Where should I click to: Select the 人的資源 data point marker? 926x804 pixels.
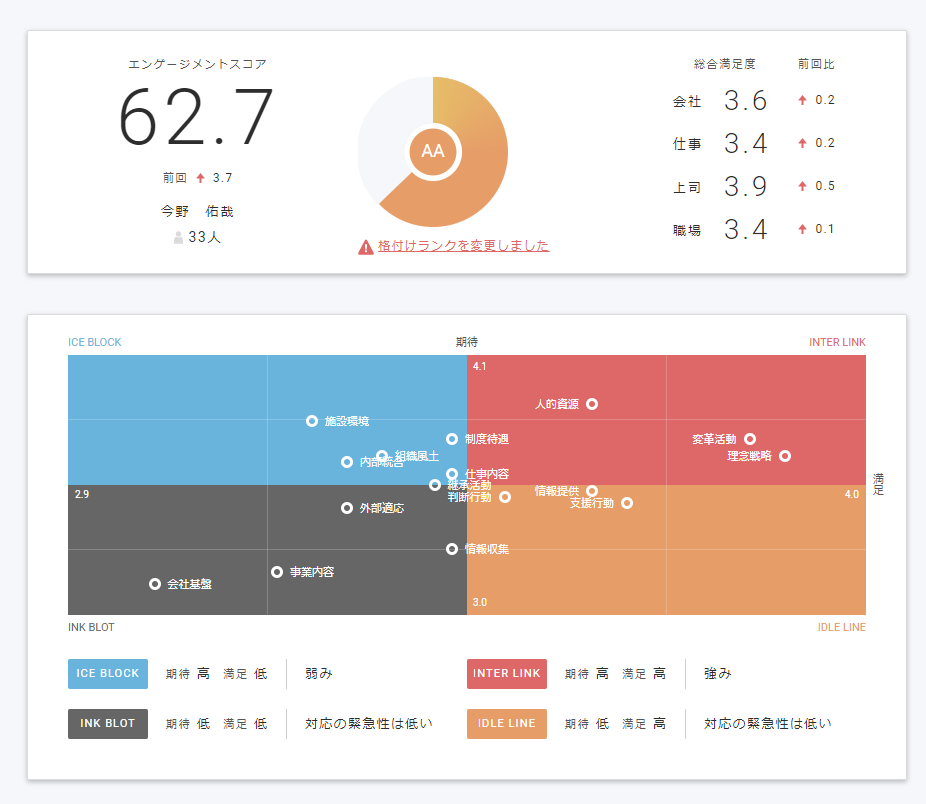click(592, 404)
